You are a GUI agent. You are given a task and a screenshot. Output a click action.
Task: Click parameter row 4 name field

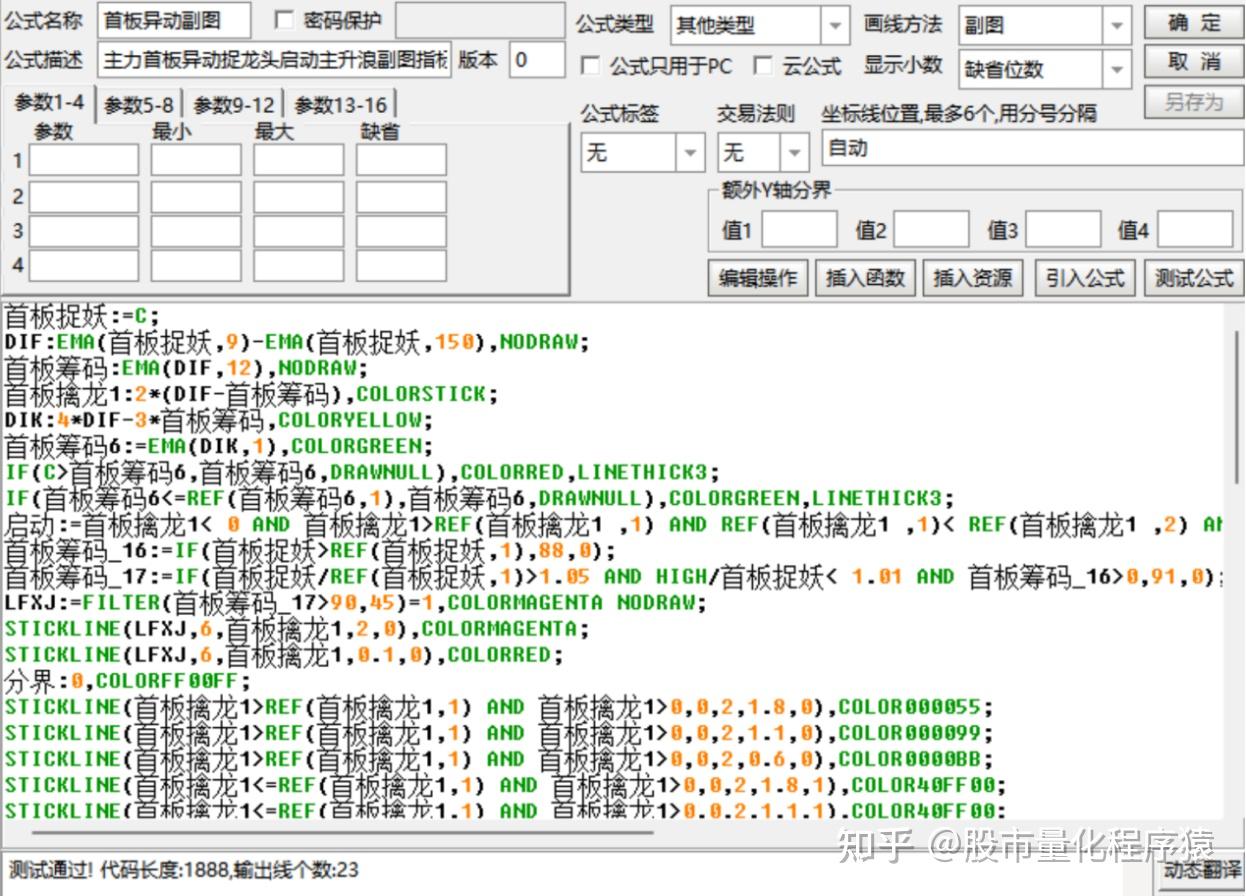(x=84, y=266)
